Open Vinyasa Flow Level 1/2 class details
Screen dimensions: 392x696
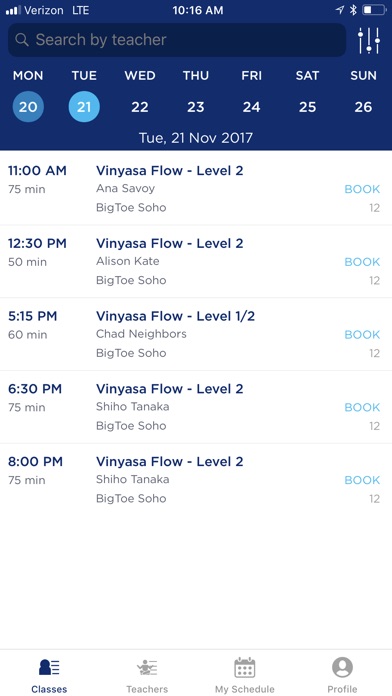click(175, 316)
